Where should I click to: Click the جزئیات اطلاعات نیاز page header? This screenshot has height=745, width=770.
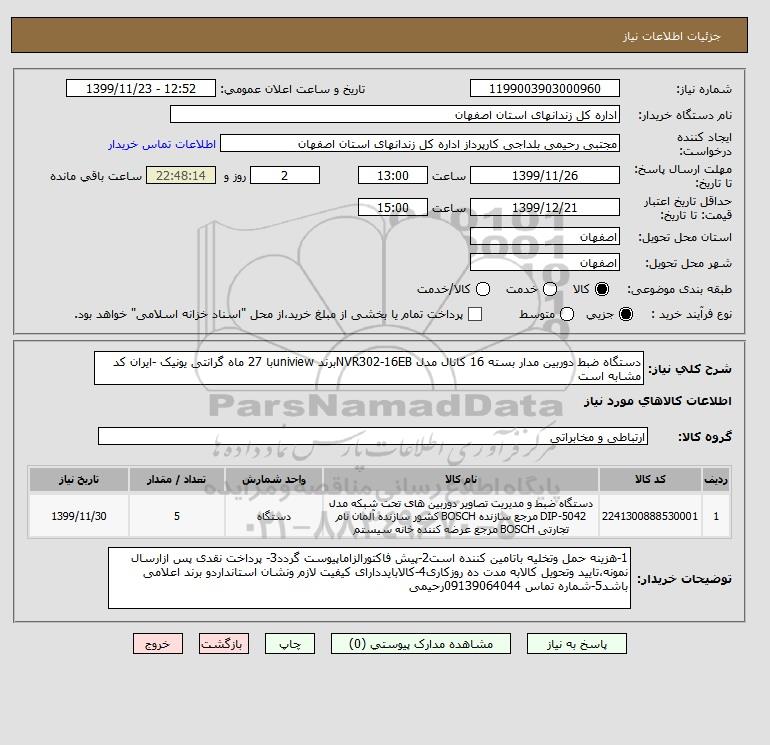point(671,36)
